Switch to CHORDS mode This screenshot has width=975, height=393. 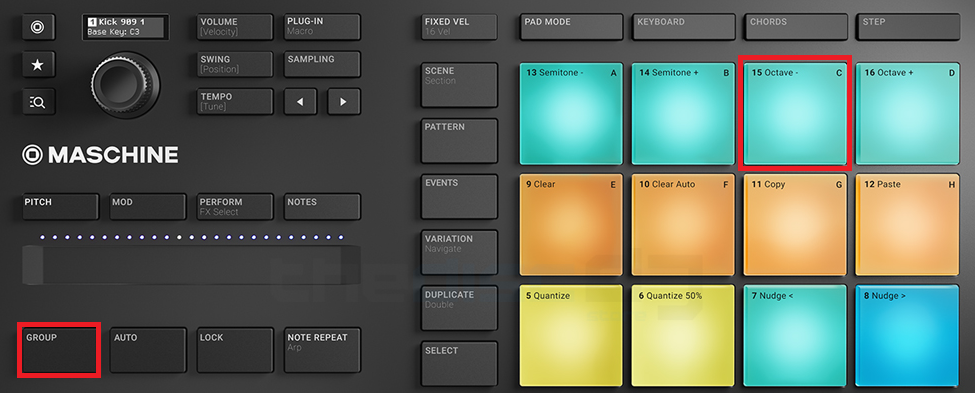click(796, 27)
